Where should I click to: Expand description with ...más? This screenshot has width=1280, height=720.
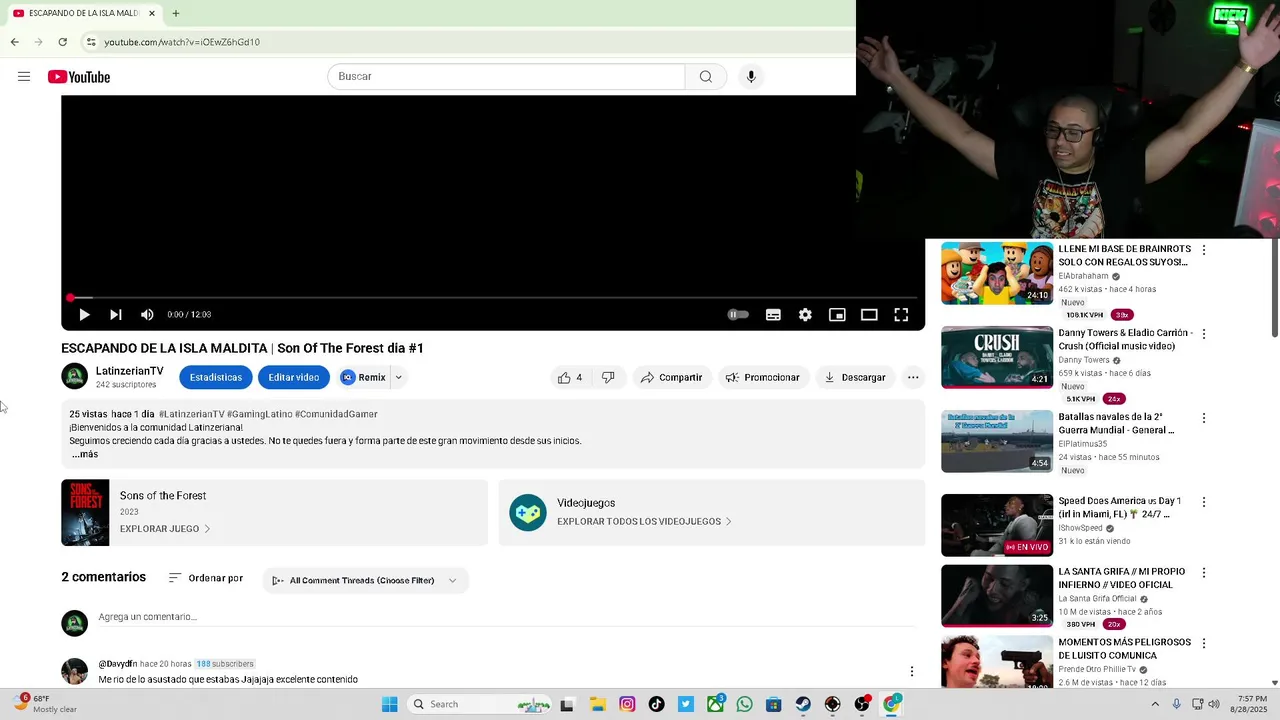tap(85, 454)
